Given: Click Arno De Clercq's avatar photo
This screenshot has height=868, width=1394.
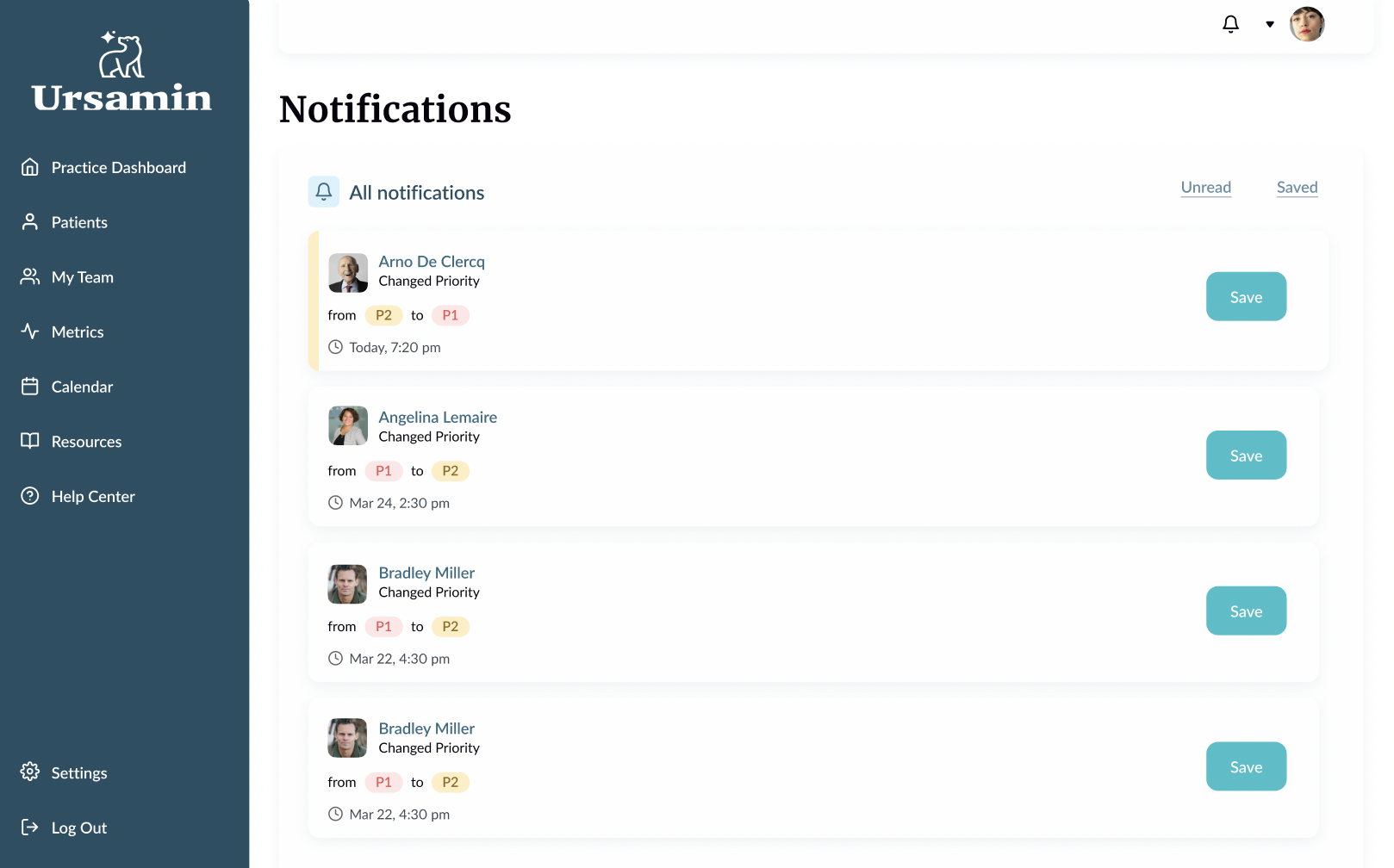Looking at the screenshot, I should coord(348,273).
